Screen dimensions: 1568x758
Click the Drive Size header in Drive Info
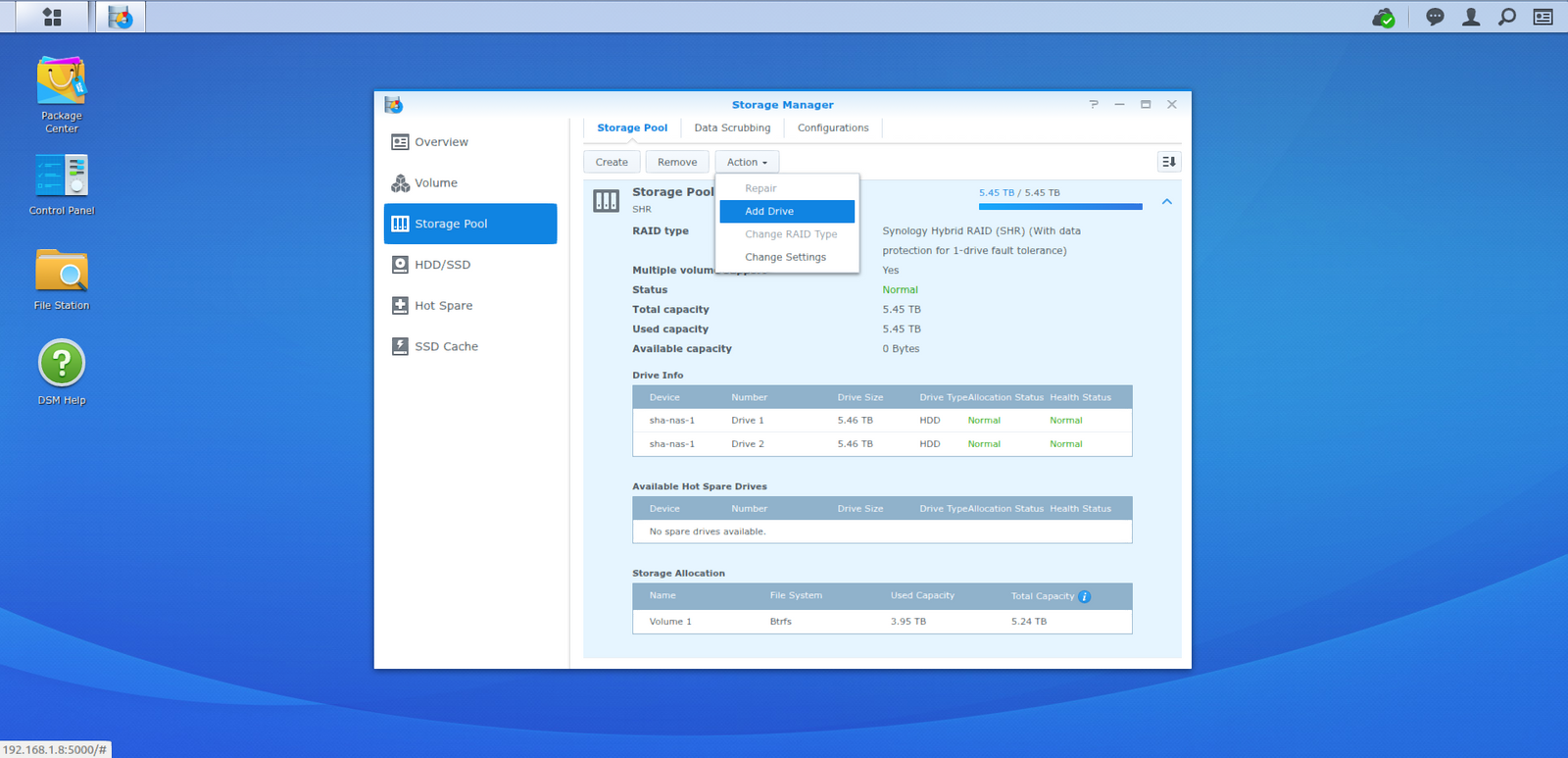(859, 397)
